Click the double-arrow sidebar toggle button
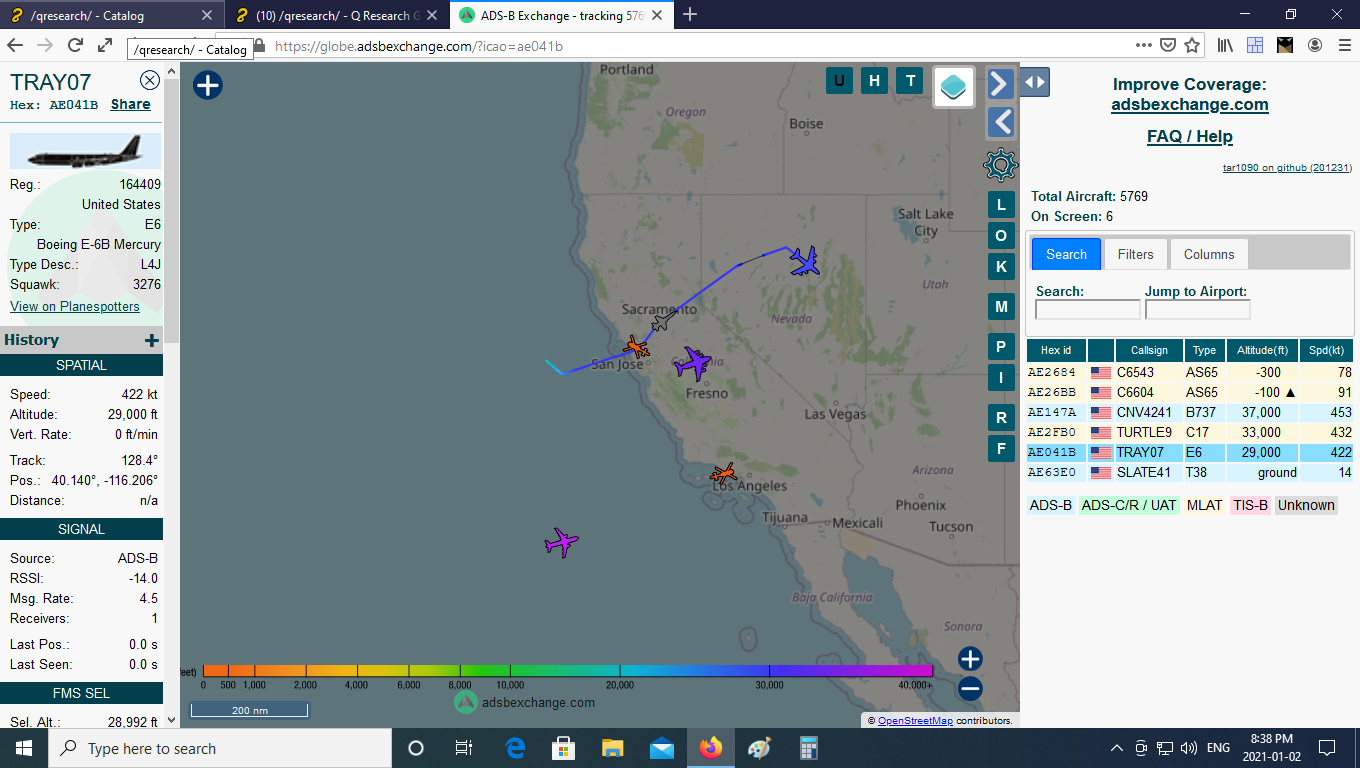 1035,83
